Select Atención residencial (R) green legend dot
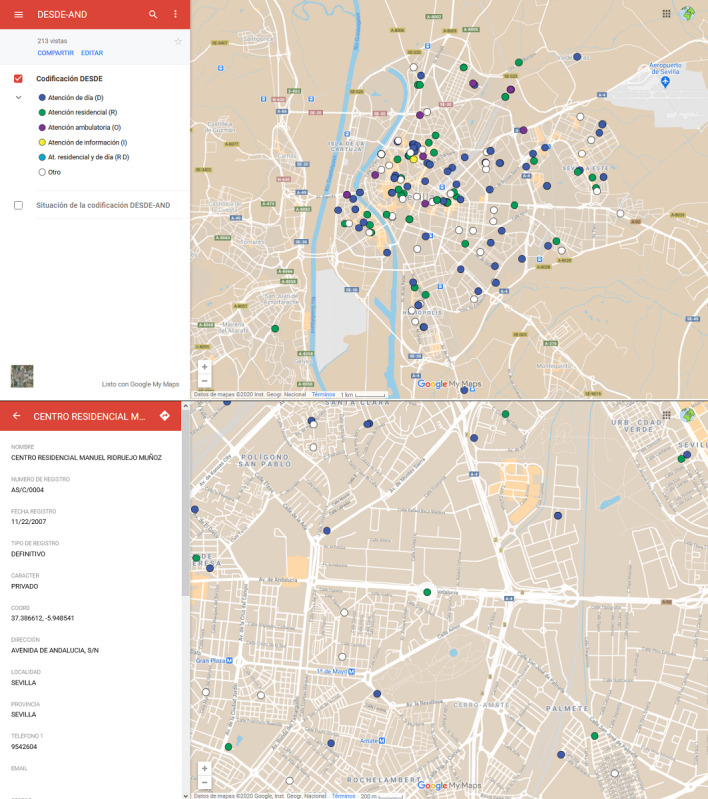This screenshot has height=799, width=708. coord(41,112)
